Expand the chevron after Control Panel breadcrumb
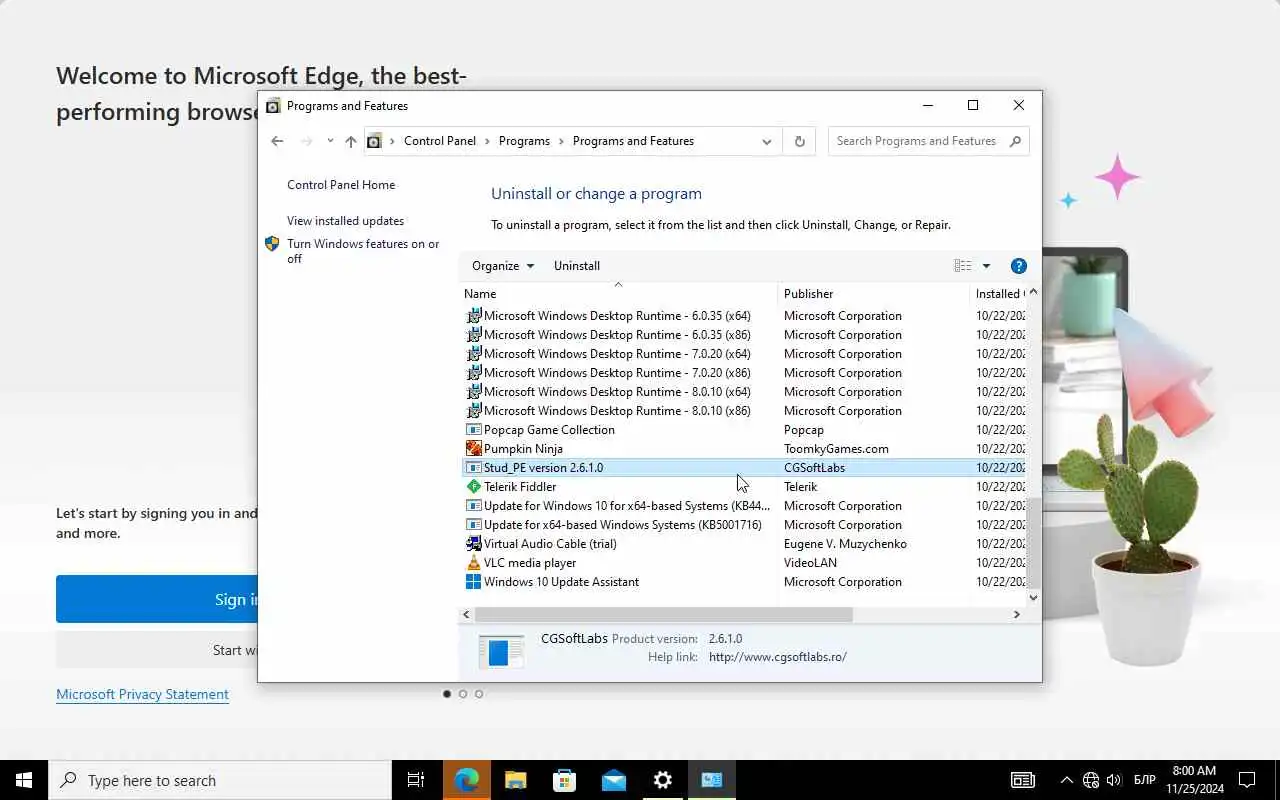 click(487, 141)
